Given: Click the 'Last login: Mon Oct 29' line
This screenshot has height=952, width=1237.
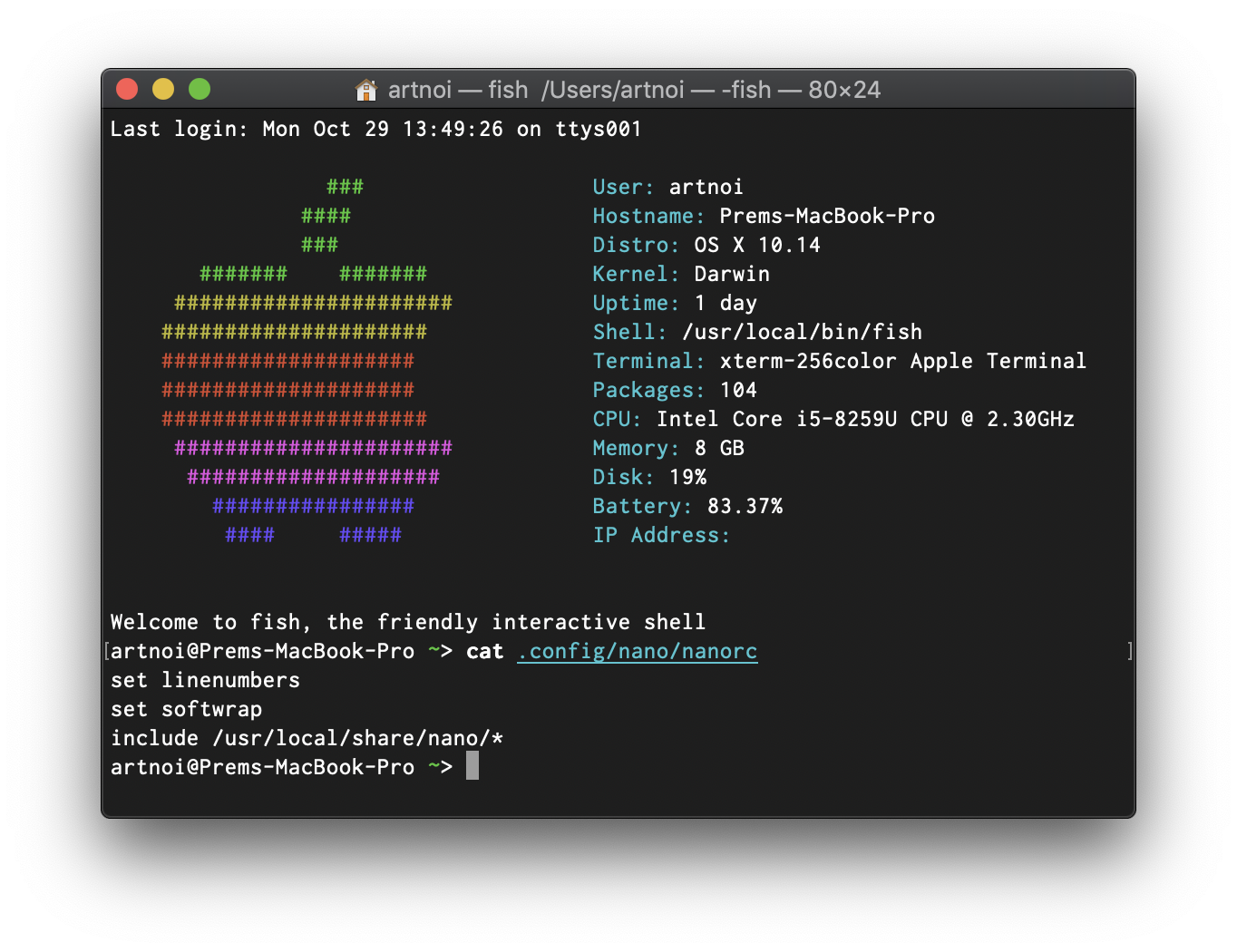Looking at the screenshot, I should (375, 129).
